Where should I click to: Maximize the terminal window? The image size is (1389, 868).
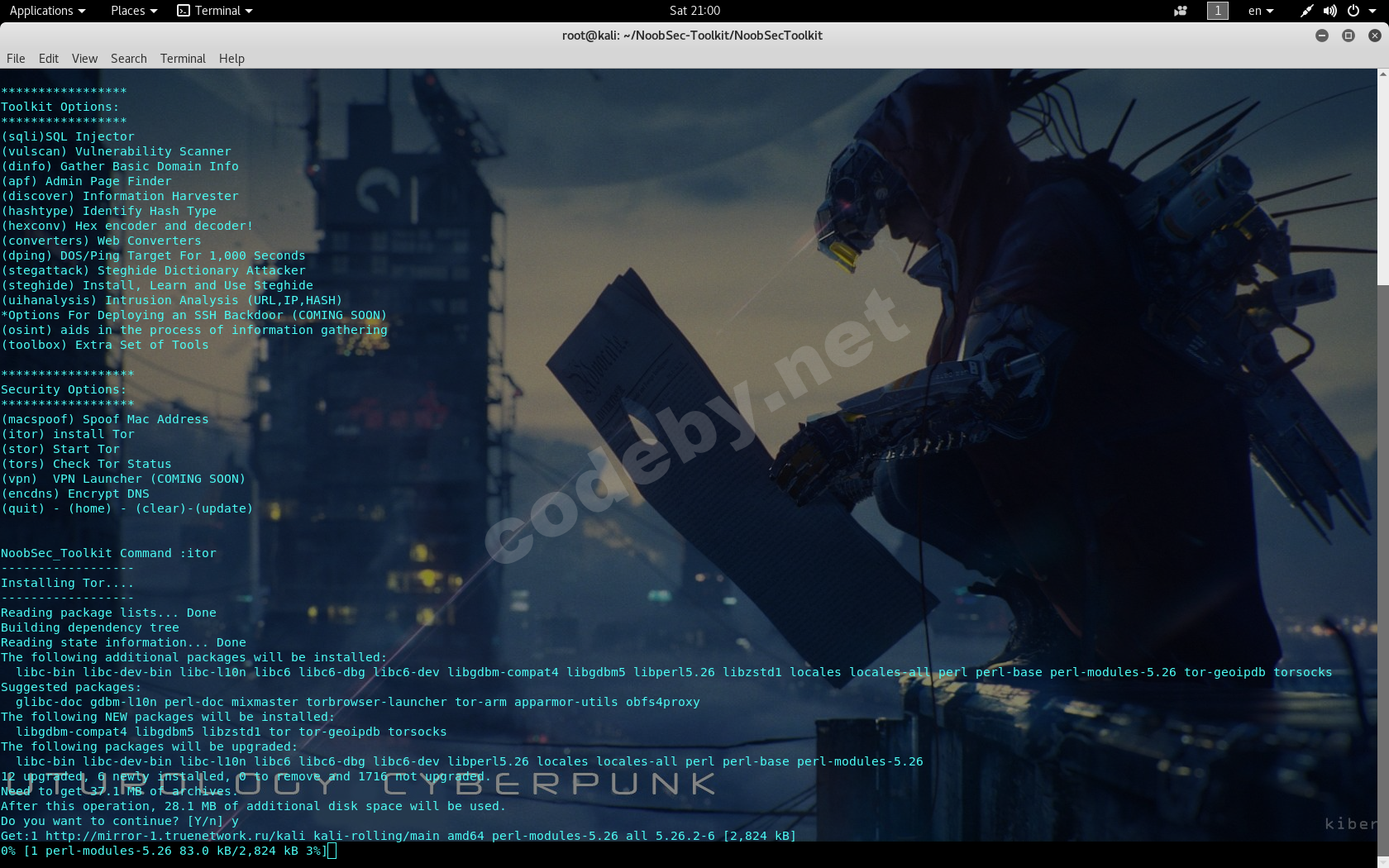point(1348,36)
